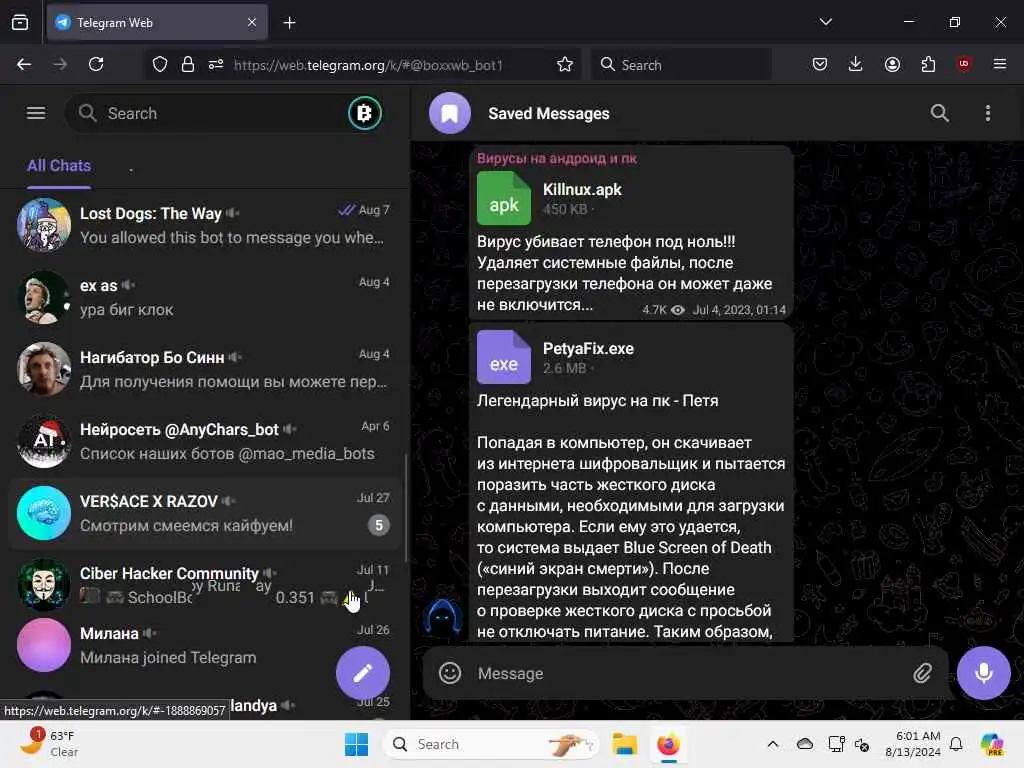Screen dimensions: 1024x768
Task: Click the Saved Messages title
Action: (549, 114)
